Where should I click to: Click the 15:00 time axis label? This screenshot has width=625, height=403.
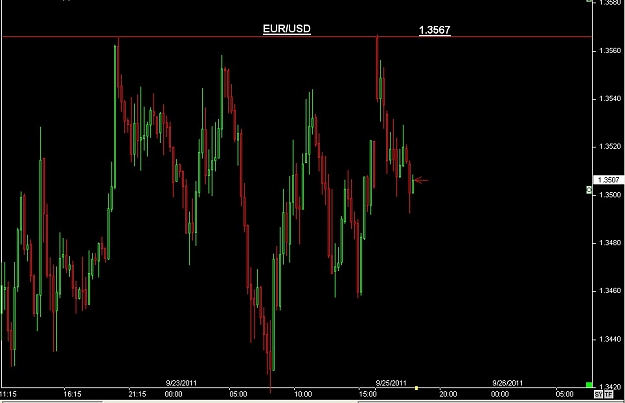[368, 394]
